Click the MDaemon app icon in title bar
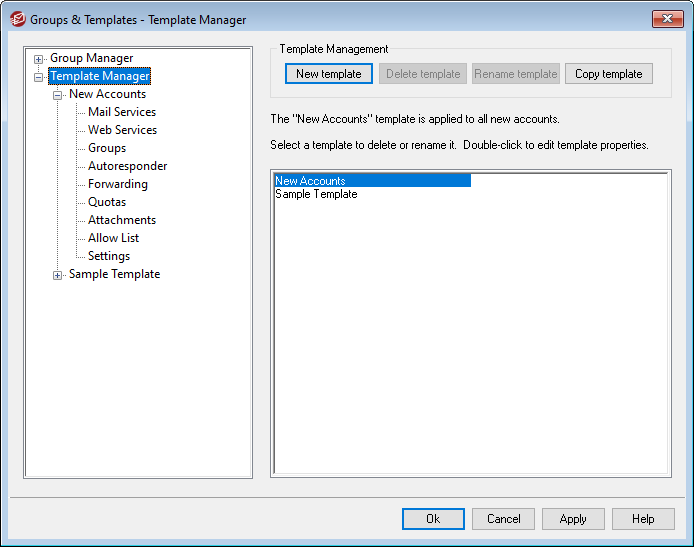 pyautogui.click(x=16, y=19)
